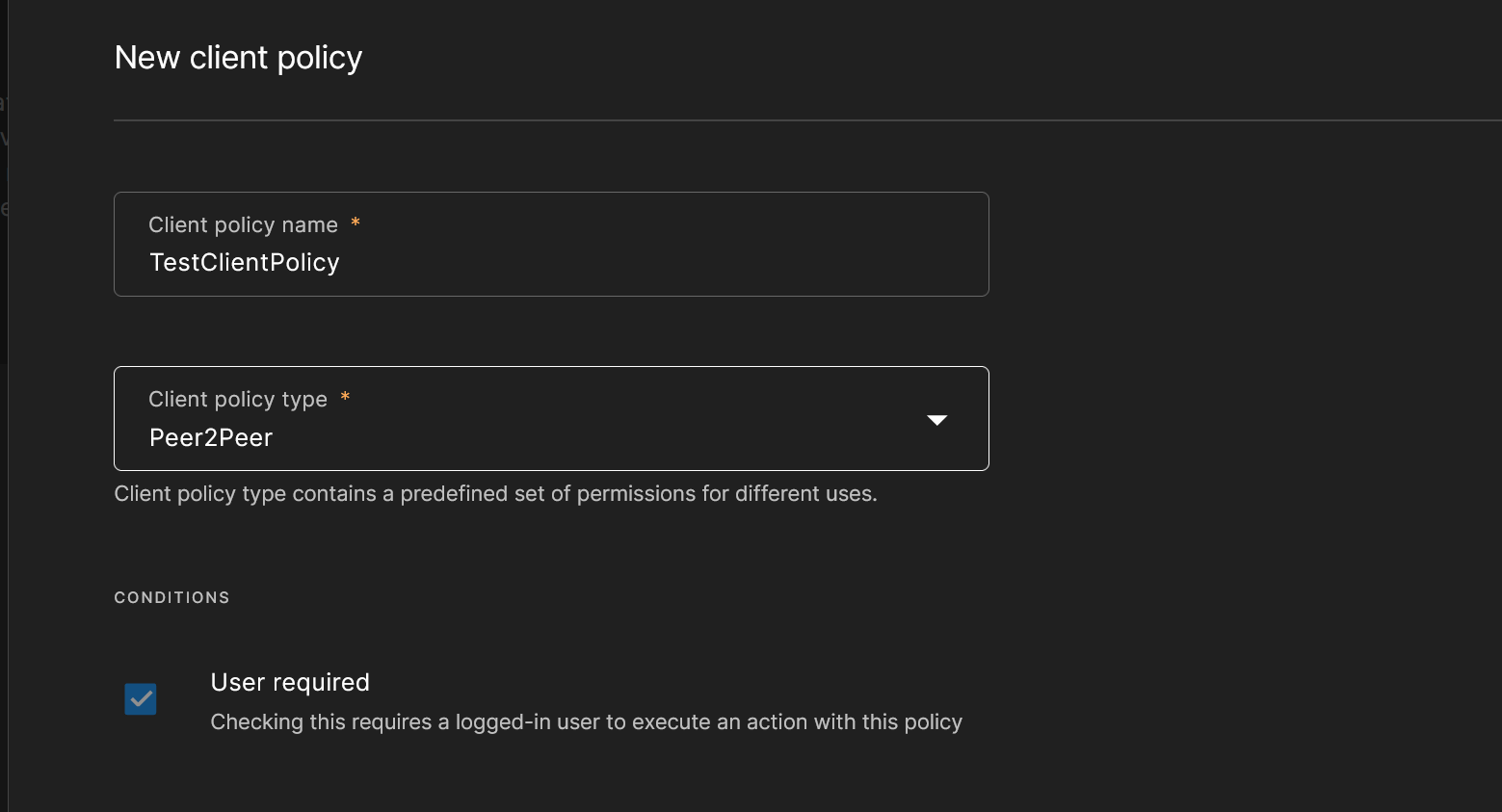The height and width of the screenshot is (812, 1502).
Task: Click the 'Checking this requires a logged-in user' description
Action: coord(586,722)
